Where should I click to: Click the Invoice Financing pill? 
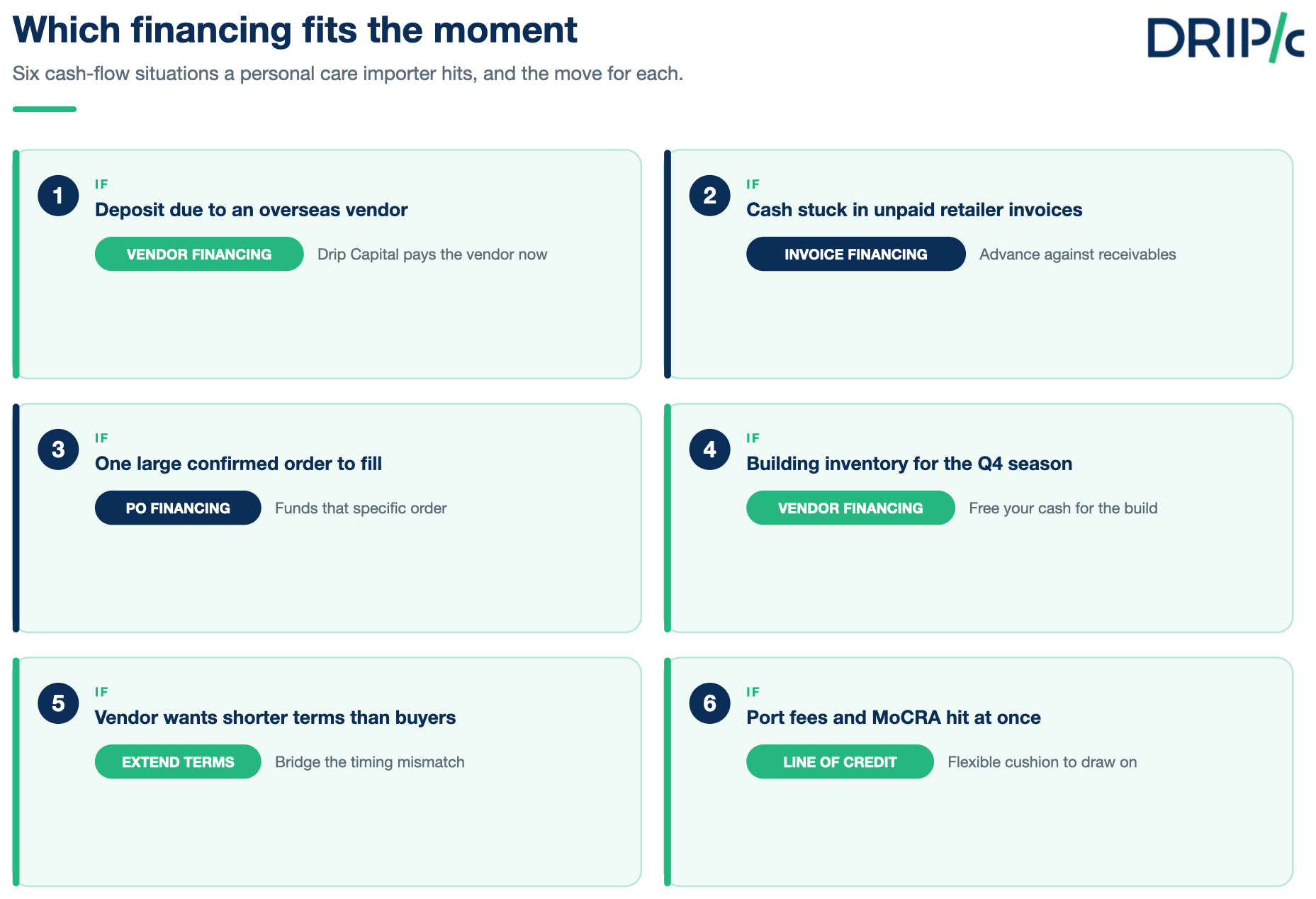coord(855,254)
